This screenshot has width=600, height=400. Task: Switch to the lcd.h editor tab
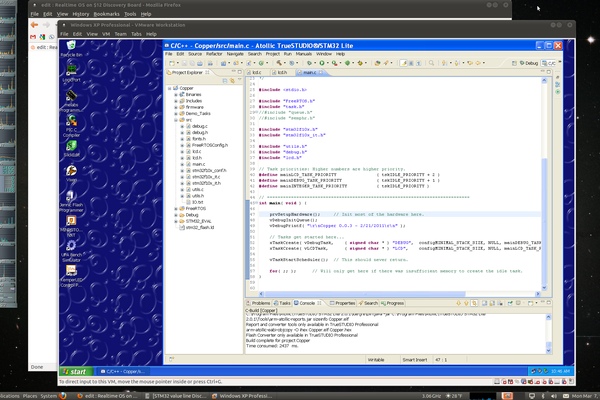coord(282,72)
